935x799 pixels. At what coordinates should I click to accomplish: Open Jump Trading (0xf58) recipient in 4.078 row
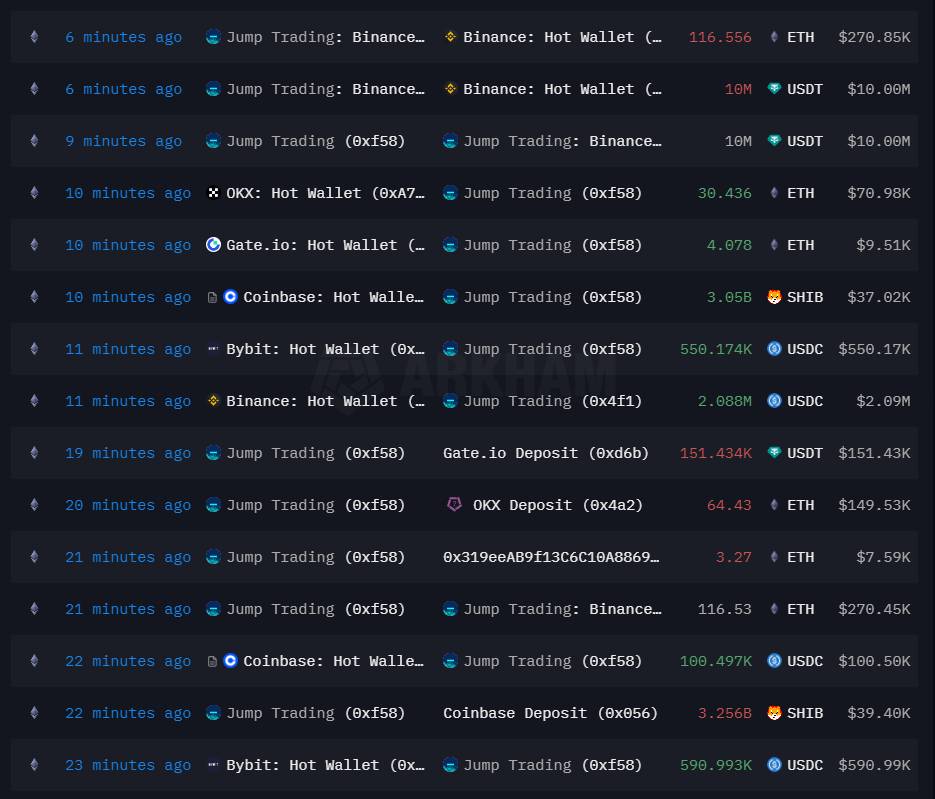[x=553, y=245]
